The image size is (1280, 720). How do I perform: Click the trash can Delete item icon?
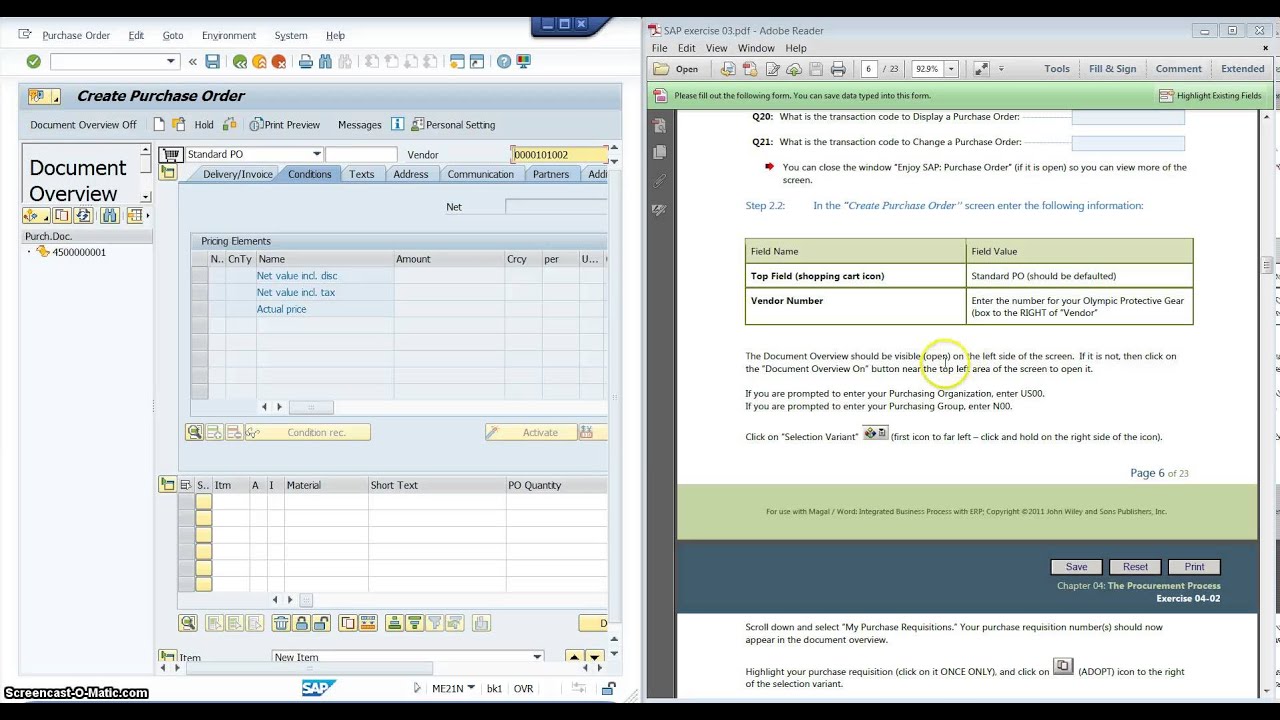280,624
